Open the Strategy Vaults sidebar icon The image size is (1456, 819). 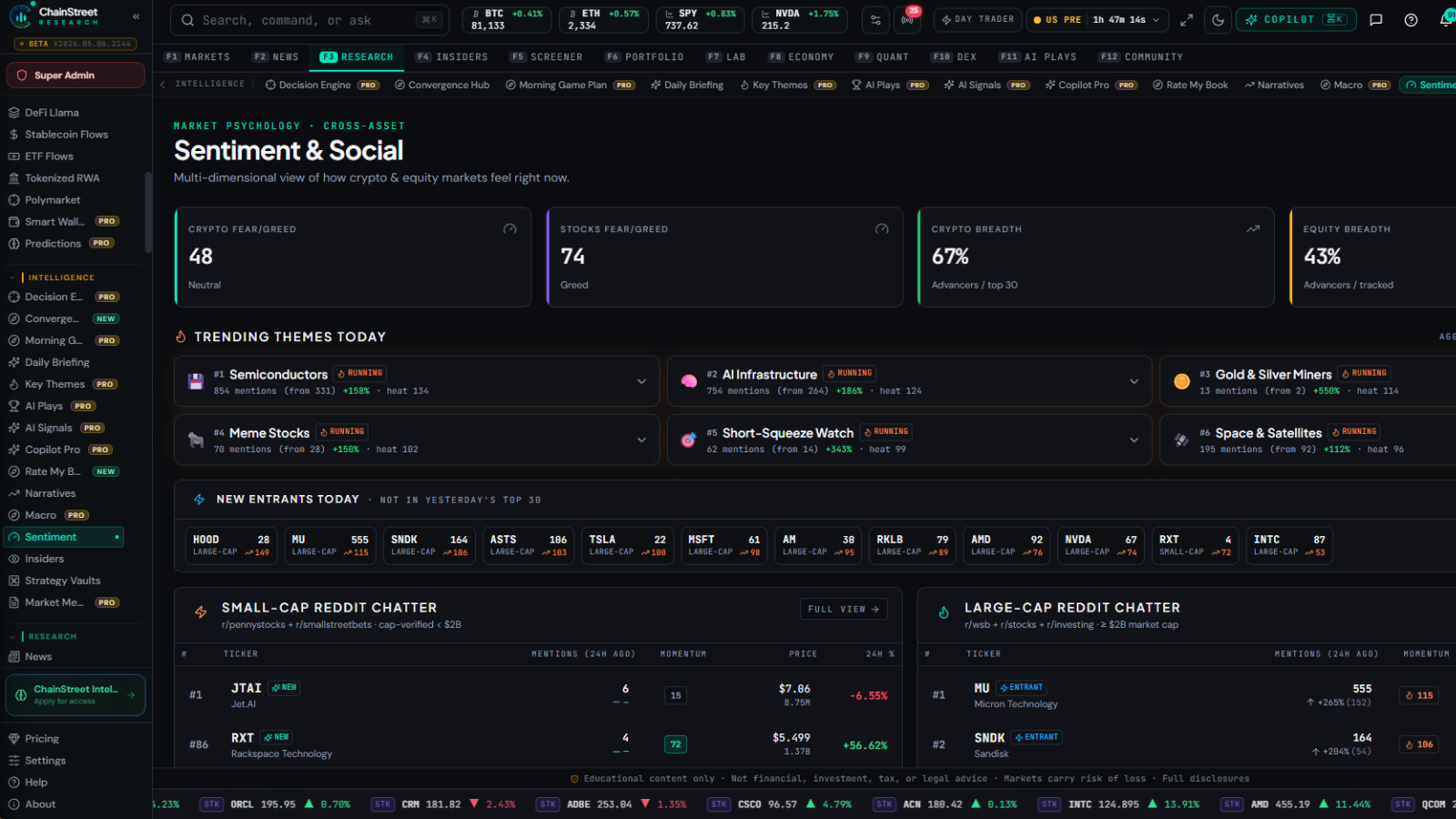tap(14, 581)
